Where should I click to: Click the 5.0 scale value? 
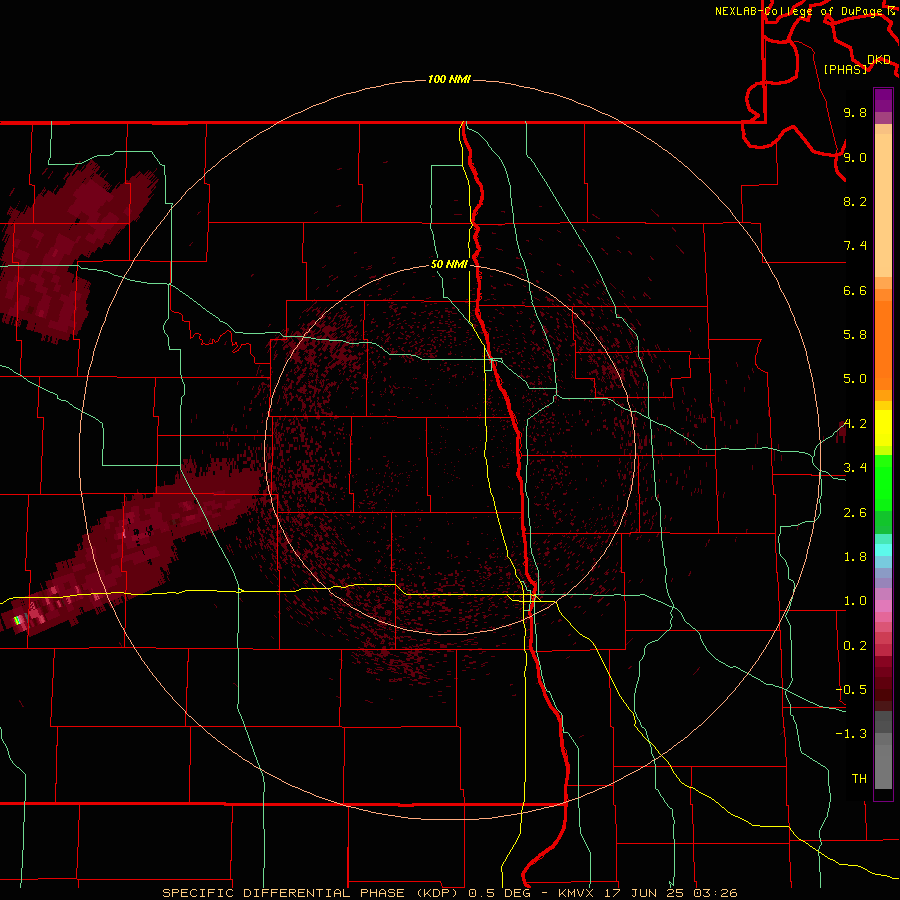point(855,379)
